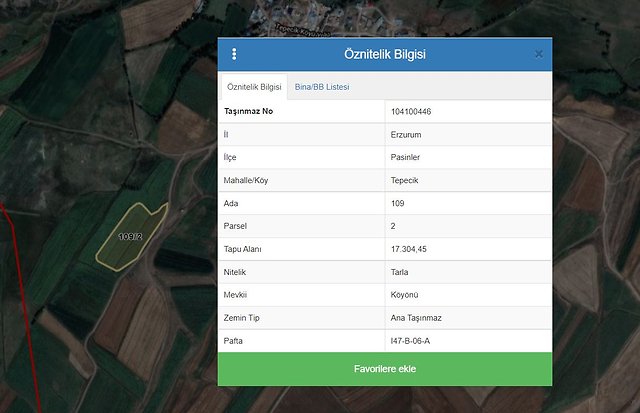Close the Öznitelik Bilgisi dialog
640x413 pixels.
(x=539, y=54)
